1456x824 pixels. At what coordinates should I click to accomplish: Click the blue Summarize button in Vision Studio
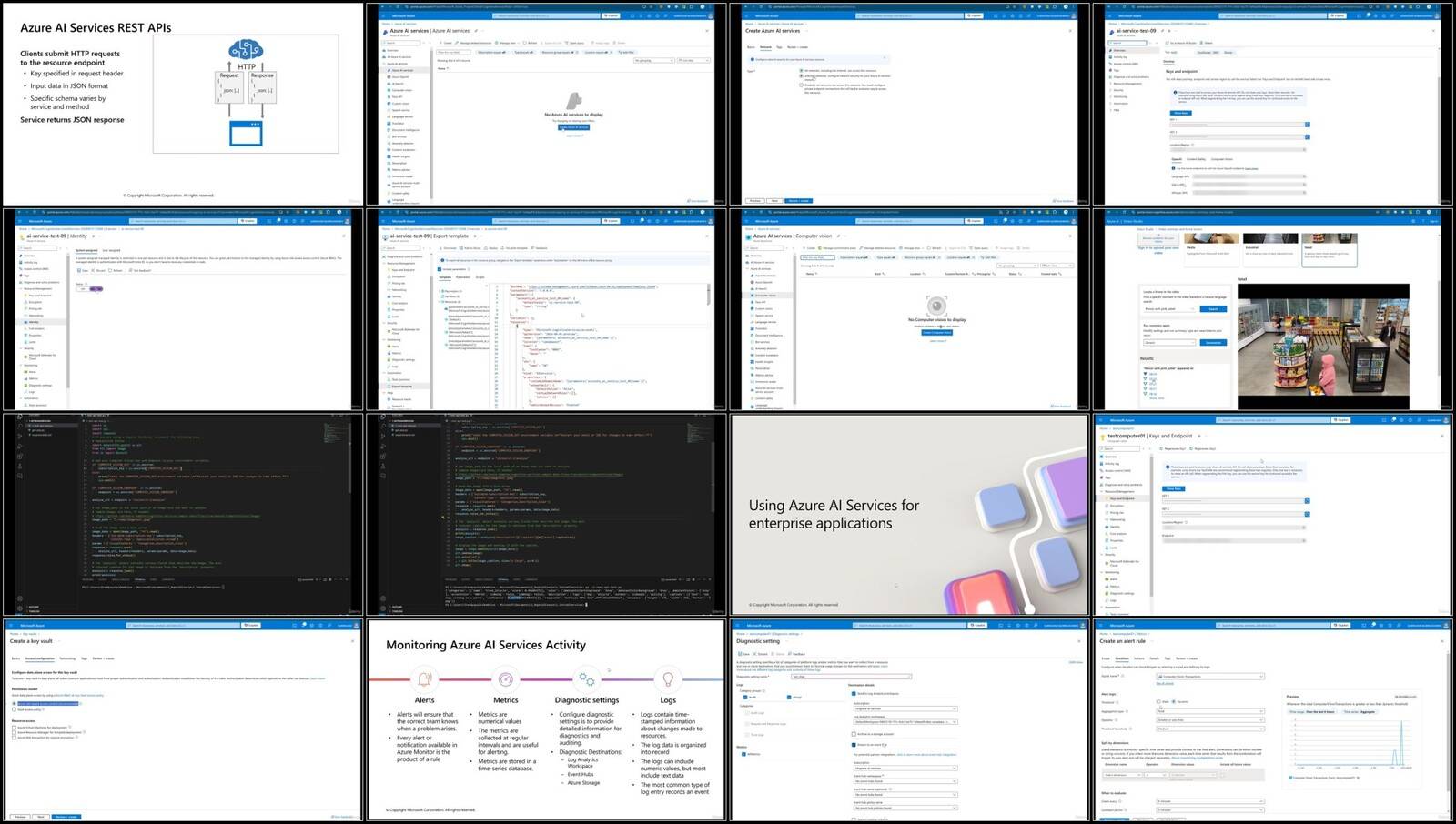(1213, 342)
